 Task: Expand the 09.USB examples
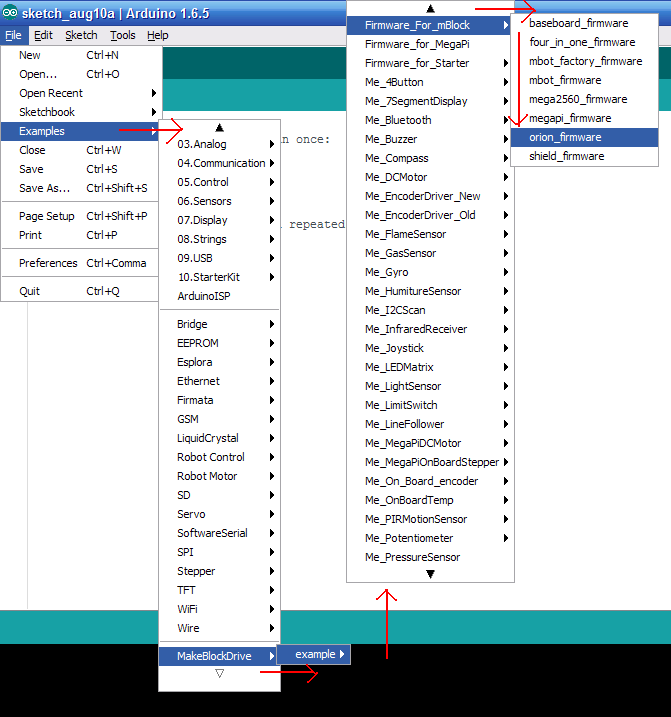pyautogui.click(x=220, y=258)
